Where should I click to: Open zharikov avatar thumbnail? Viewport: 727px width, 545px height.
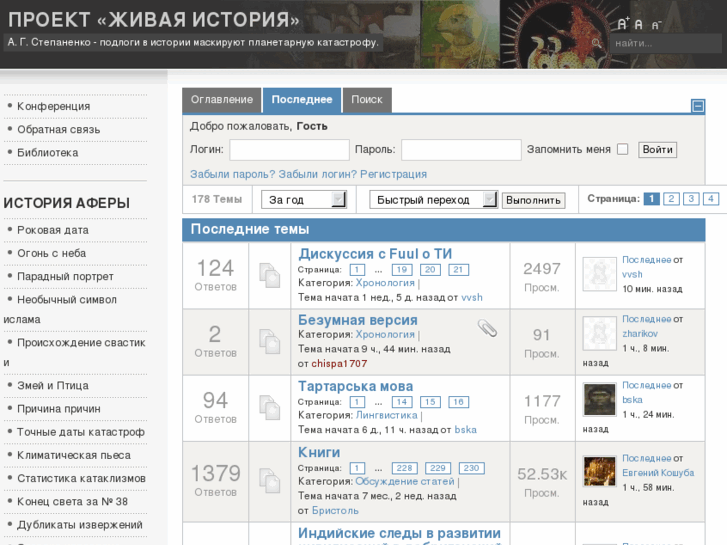pos(599,333)
